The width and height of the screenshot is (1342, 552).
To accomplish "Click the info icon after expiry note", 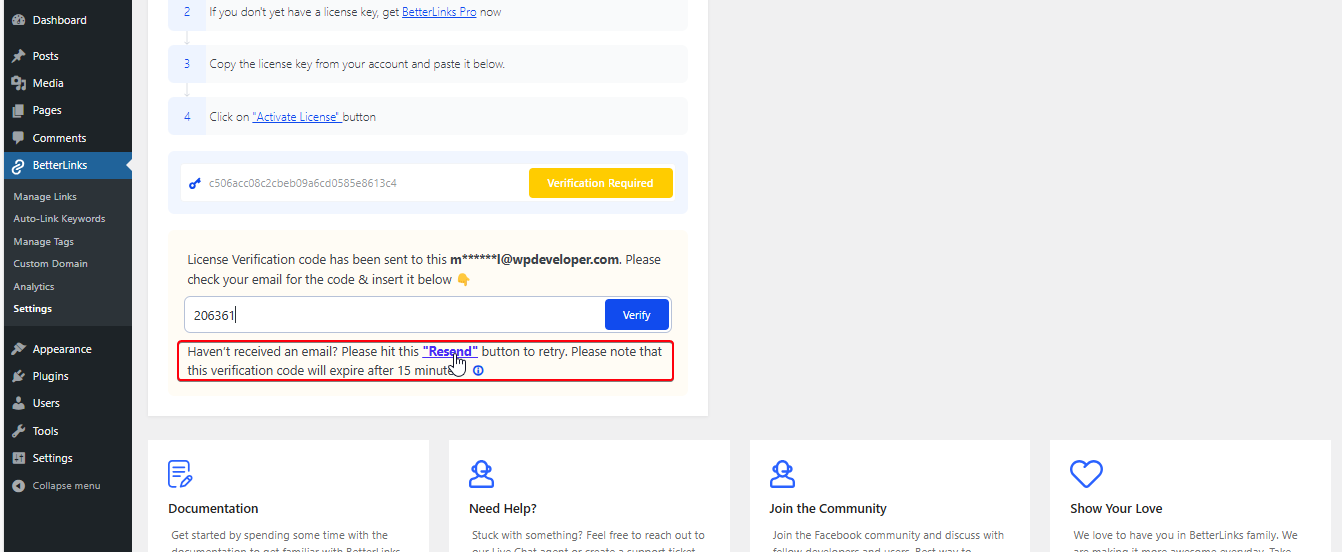I will pyautogui.click(x=478, y=370).
